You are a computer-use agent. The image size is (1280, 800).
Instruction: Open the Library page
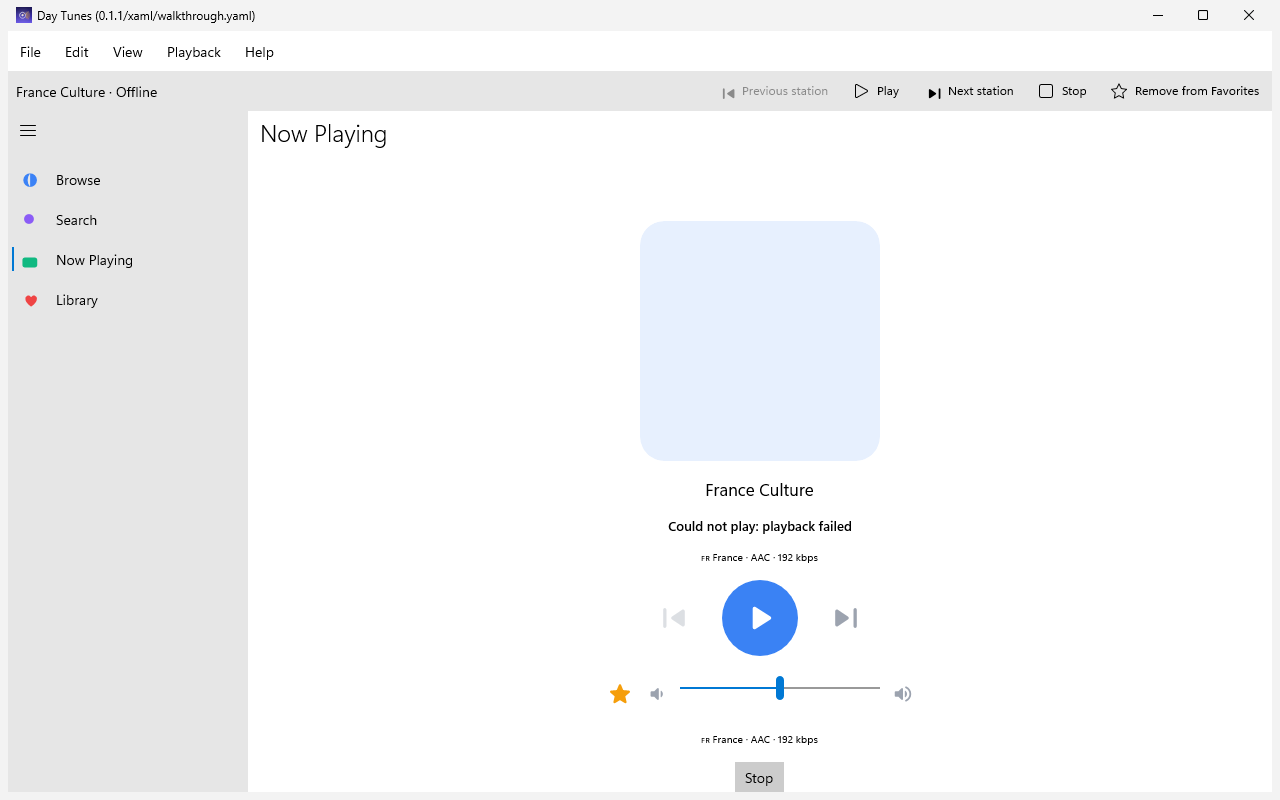(128, 300)
